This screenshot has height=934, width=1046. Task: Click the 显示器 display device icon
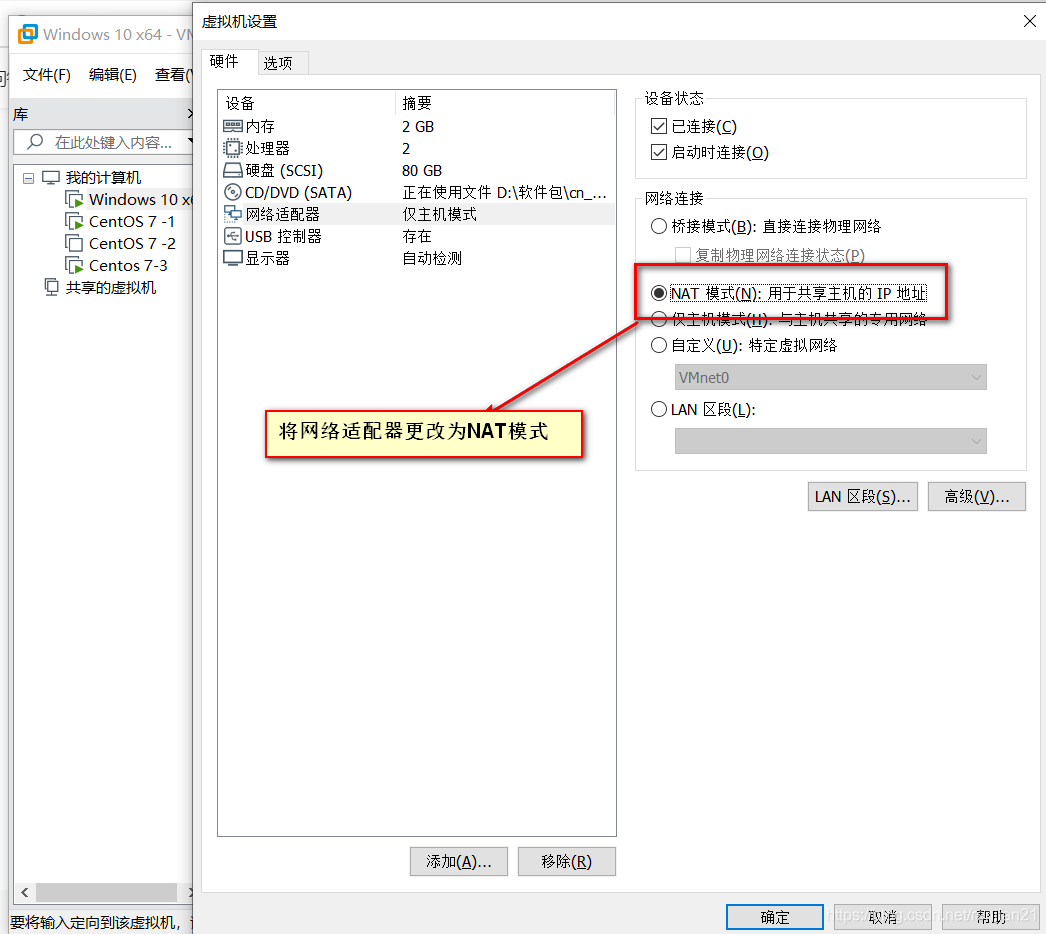234,257
